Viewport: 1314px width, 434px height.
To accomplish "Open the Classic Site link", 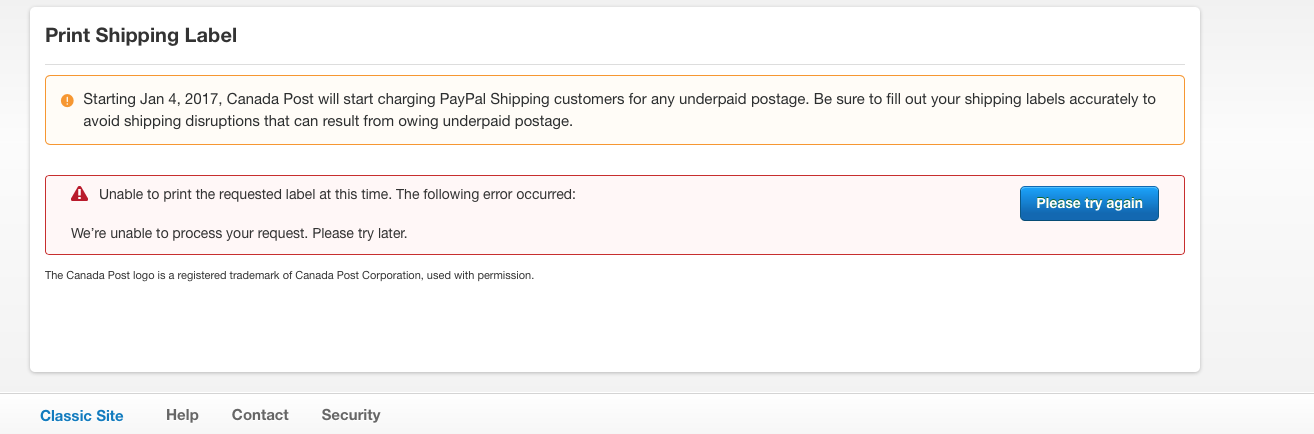I will click(82, 415).
